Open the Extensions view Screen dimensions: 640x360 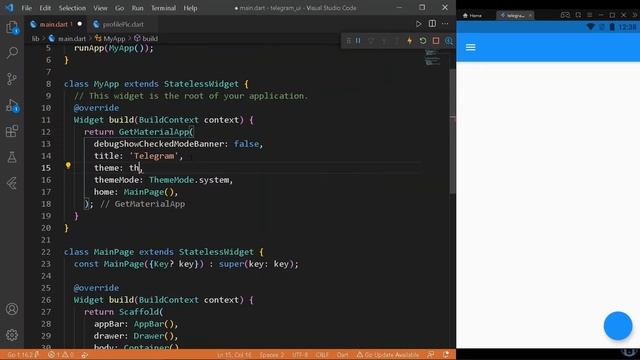tap(12, 131)
